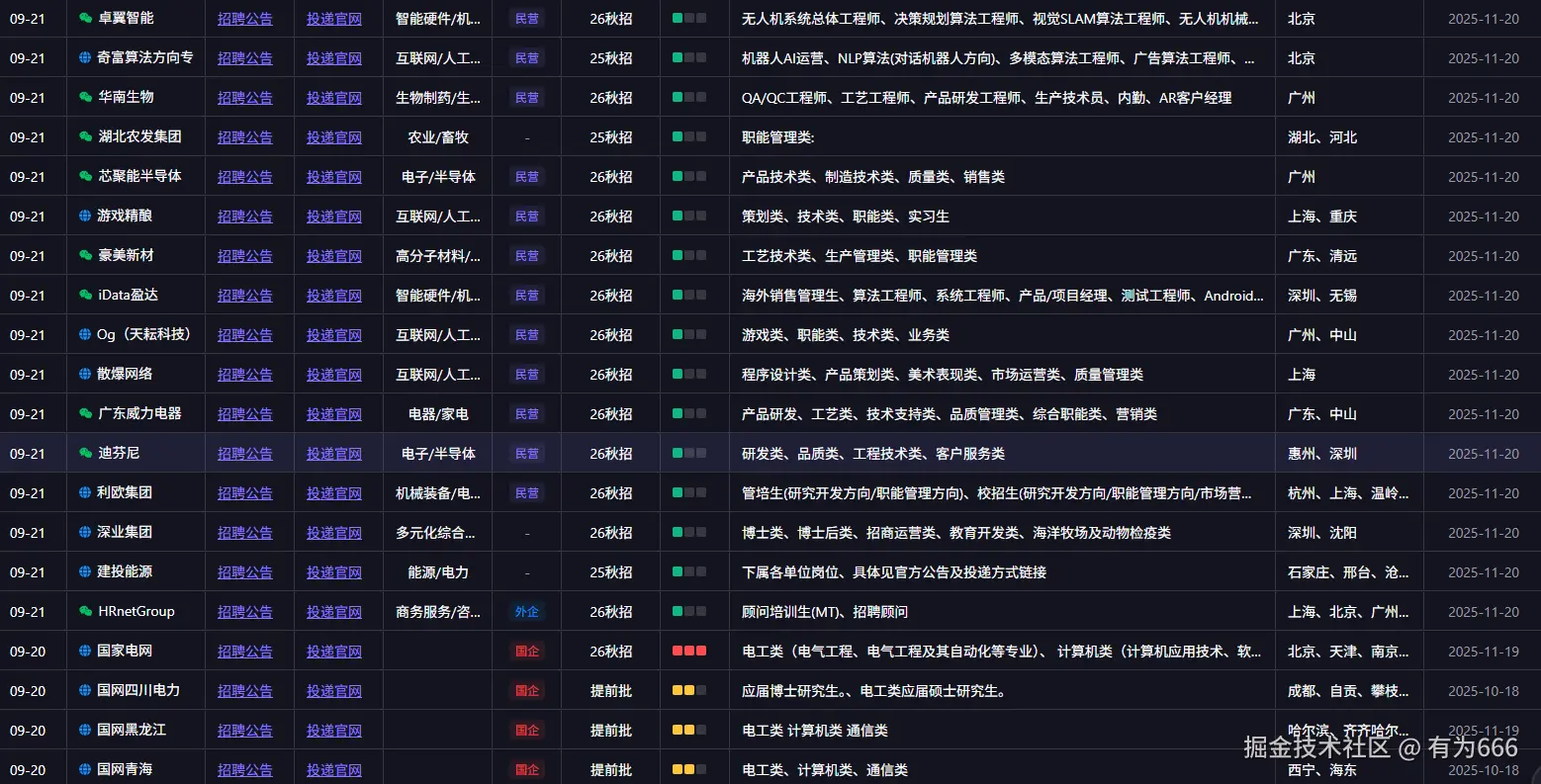Click the 民营 tag in 卓翼智能 row
The height and width of the screenshot is (784, 1541).
coord(527,19)
